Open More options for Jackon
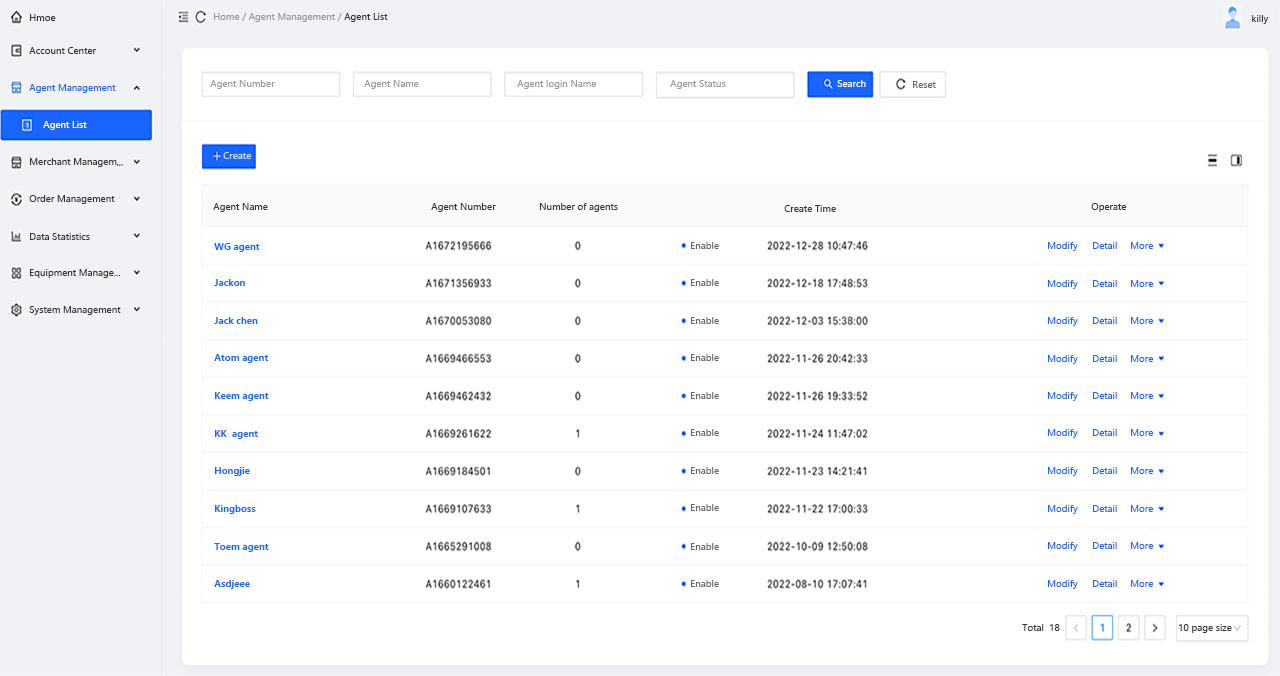Viewport: 1280px width, 676px height. (1147, 284)
